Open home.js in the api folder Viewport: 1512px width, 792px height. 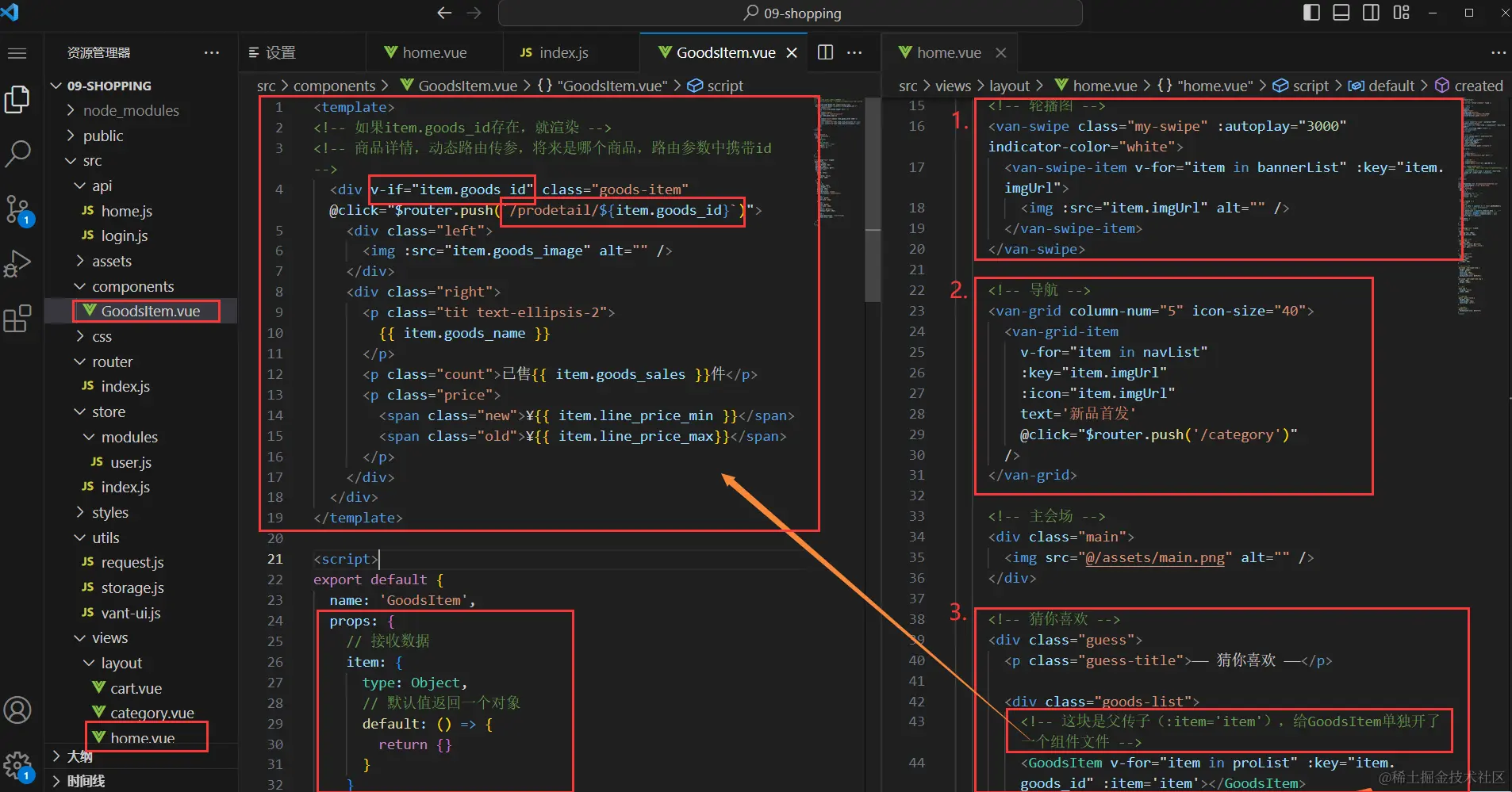click(x=141, y=211)
